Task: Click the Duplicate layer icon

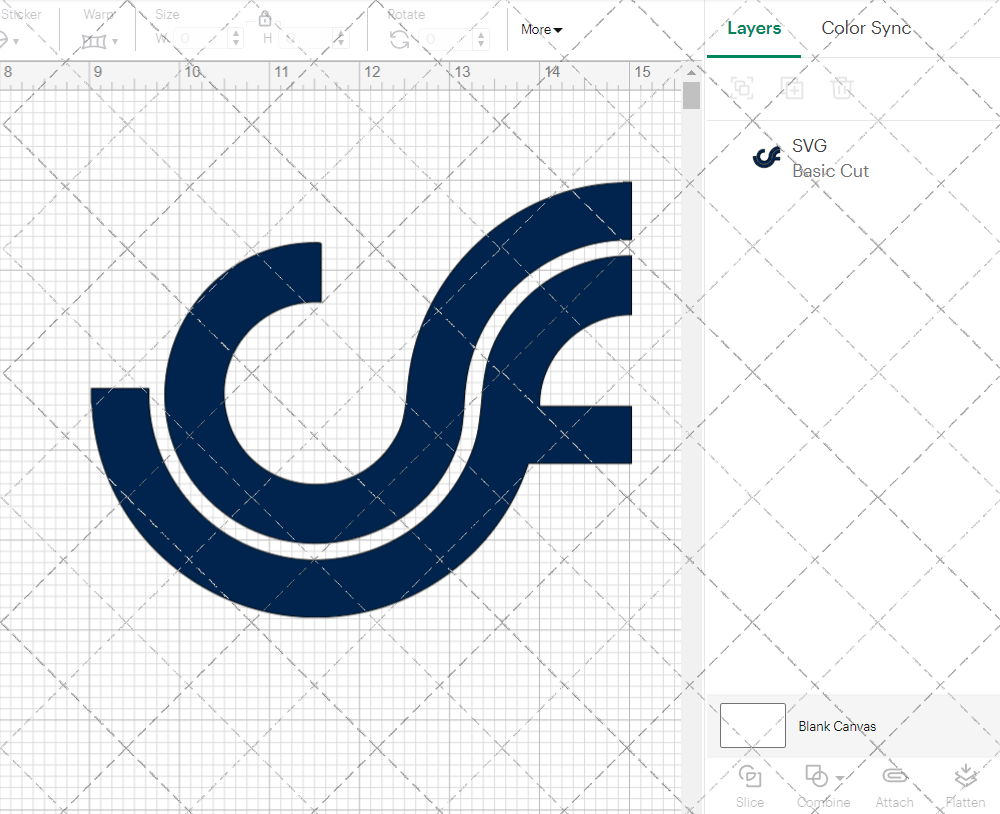Action: 792,88
